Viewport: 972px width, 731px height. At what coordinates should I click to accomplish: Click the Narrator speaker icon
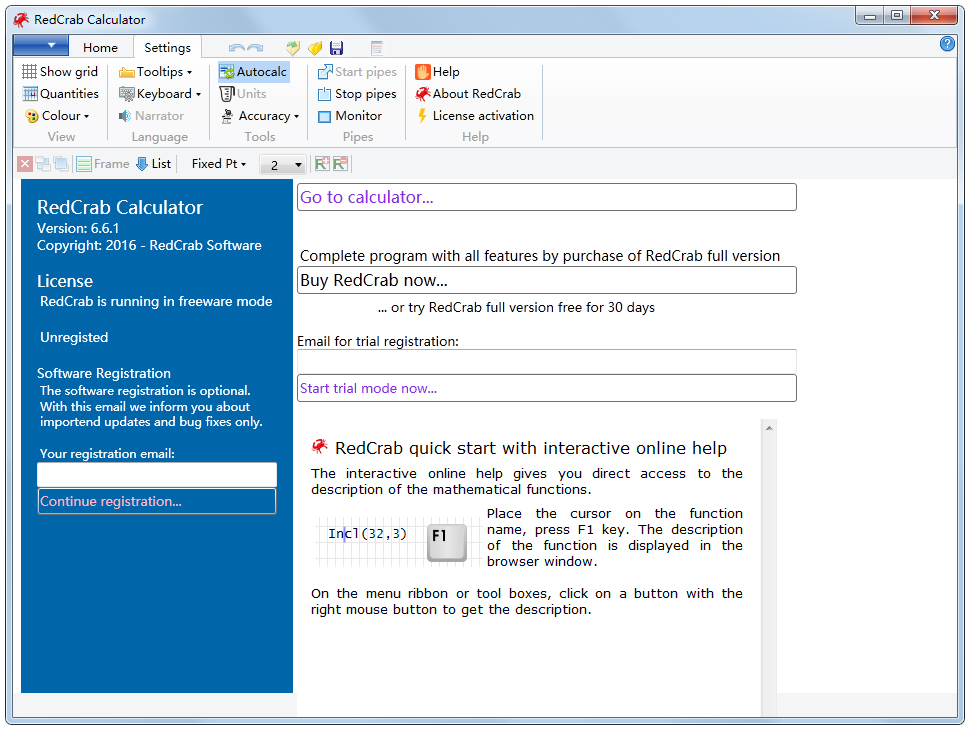coord(125,116)
